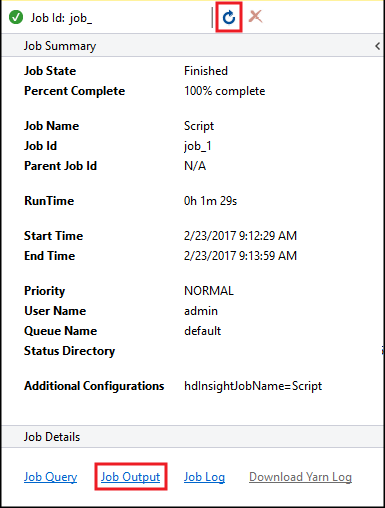385x508 pixels.
Task: Click the 'Status Directory' label
Action: [x=69, y=351]
